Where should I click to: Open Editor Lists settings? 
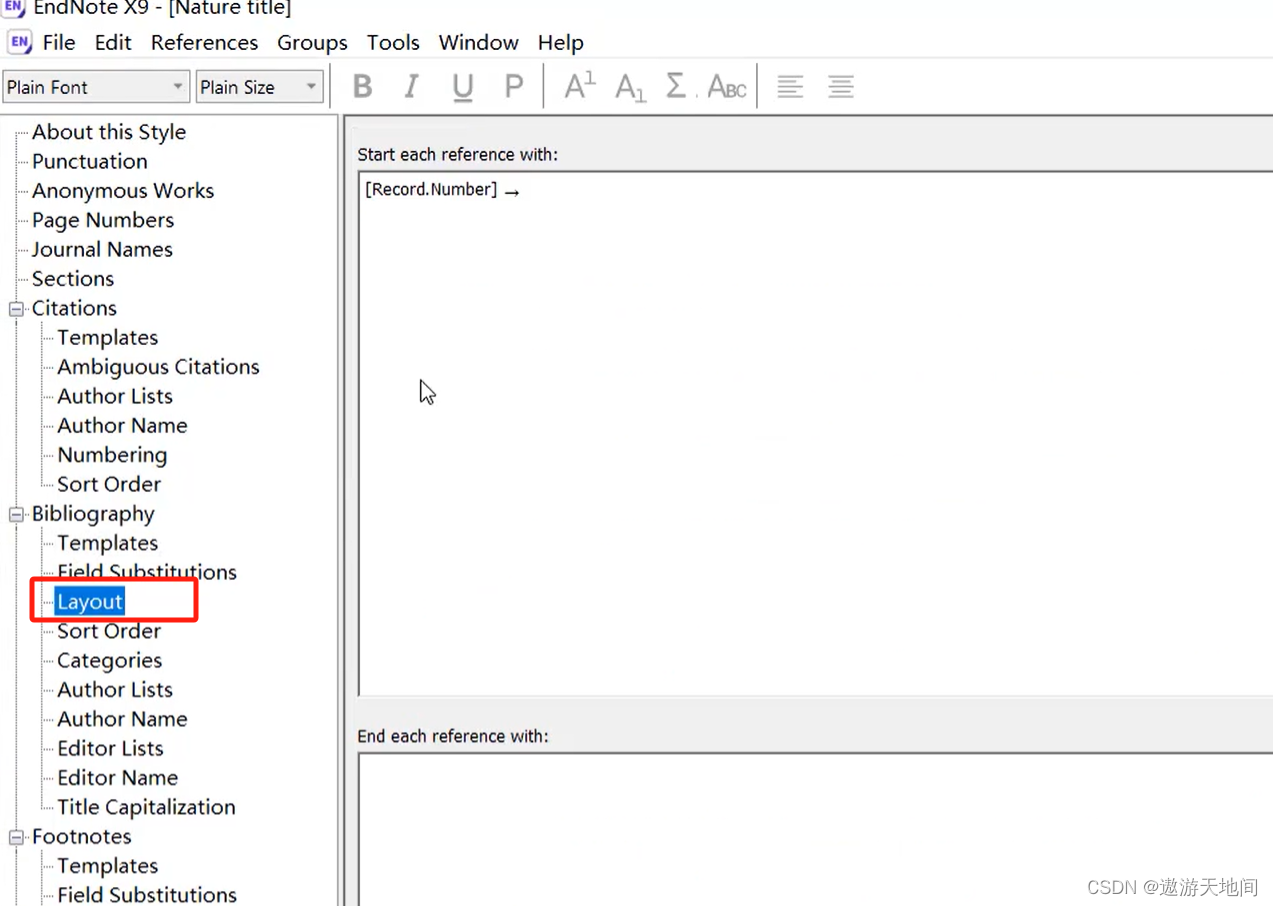(x=110, y=749)
